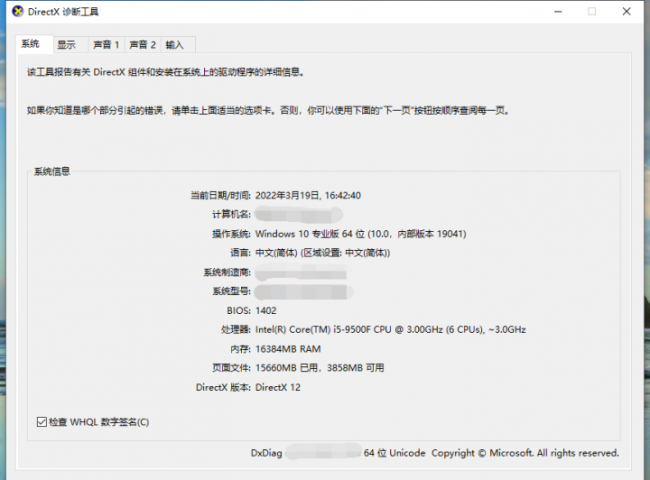Select the Intel Core i5-9500F processor text

[x=390, y=330]
